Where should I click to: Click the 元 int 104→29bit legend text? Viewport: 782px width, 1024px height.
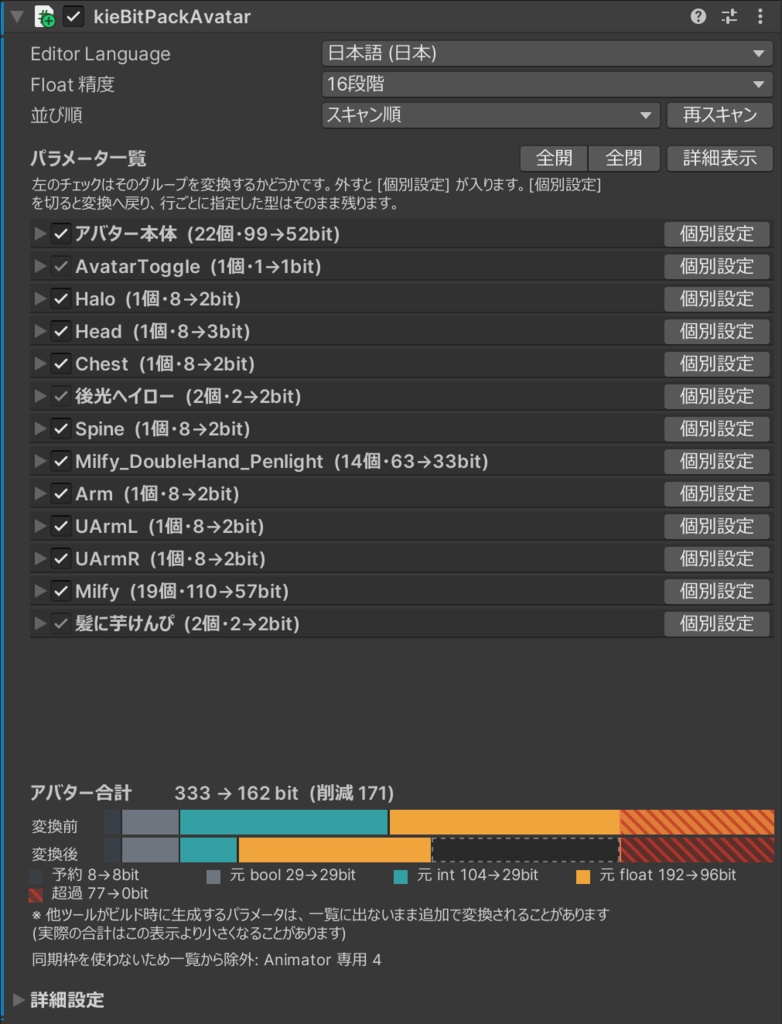(478, 875)
